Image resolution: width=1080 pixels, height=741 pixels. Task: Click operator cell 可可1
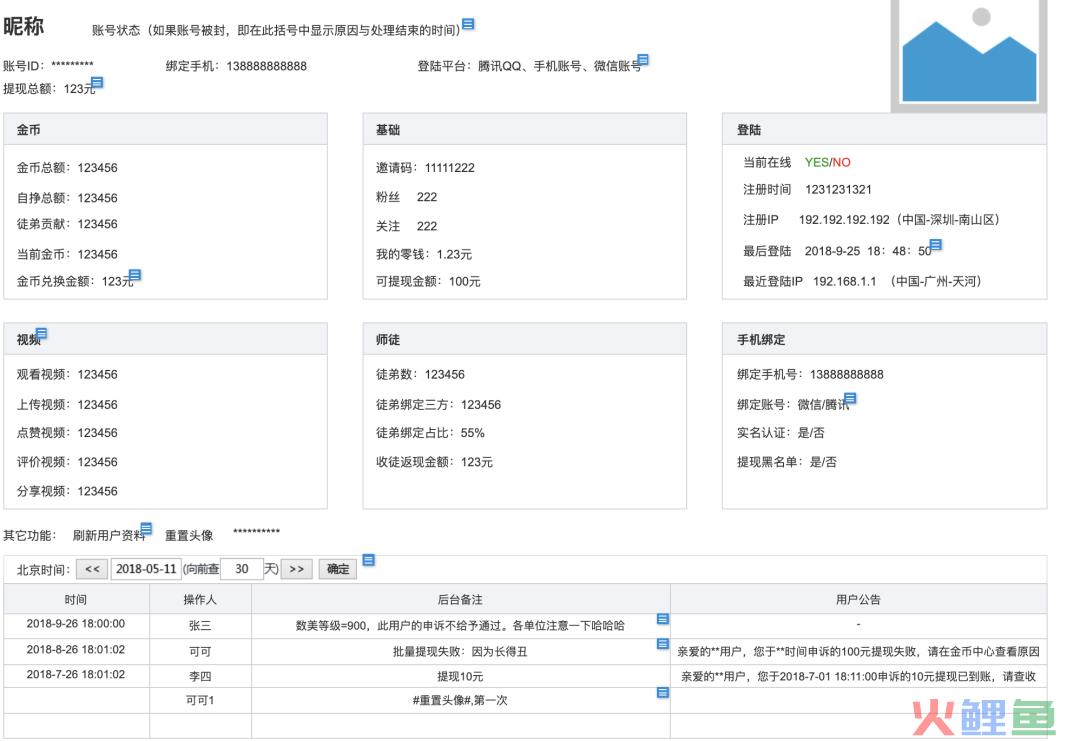point(200,700)
